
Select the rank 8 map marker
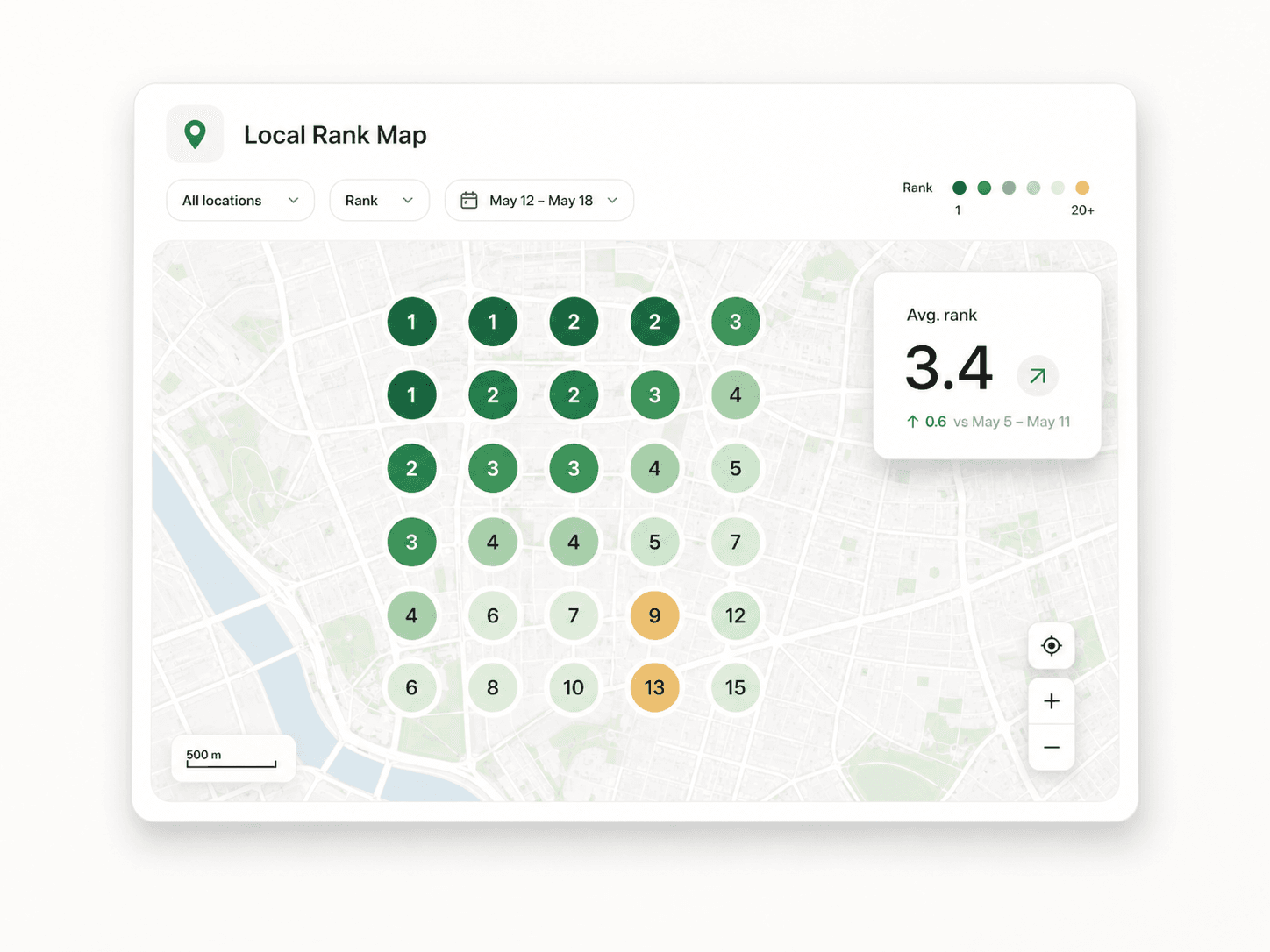[493, 687]
